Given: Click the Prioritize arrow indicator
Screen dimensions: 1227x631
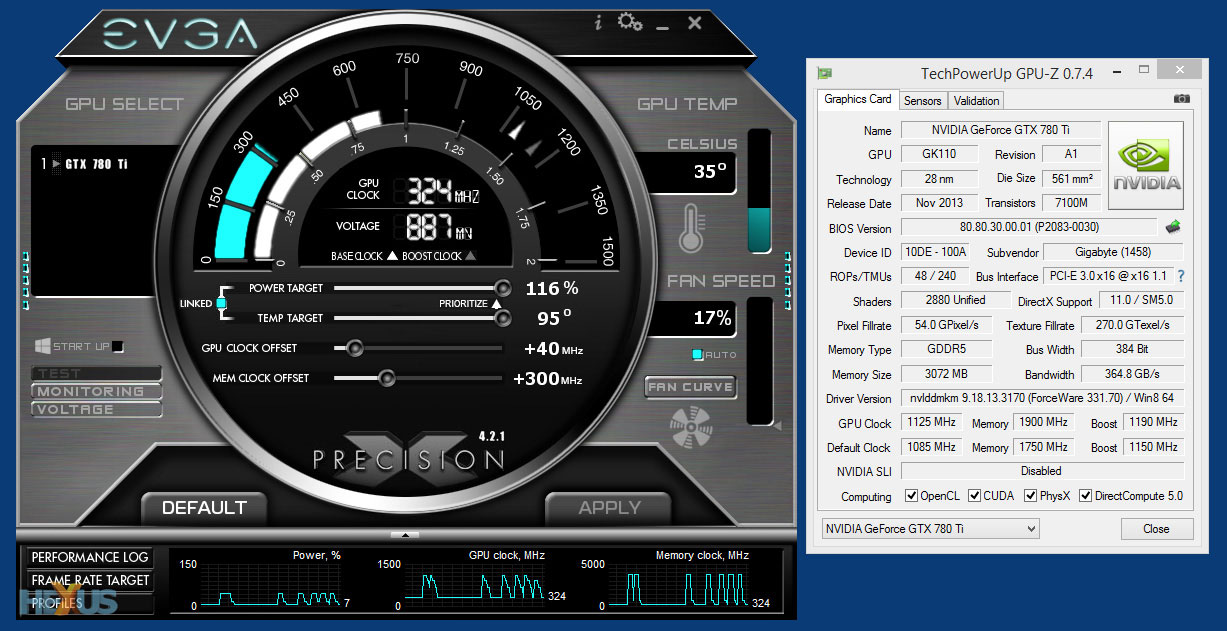Looking at the screenshot, I should [x=496, y=303].
